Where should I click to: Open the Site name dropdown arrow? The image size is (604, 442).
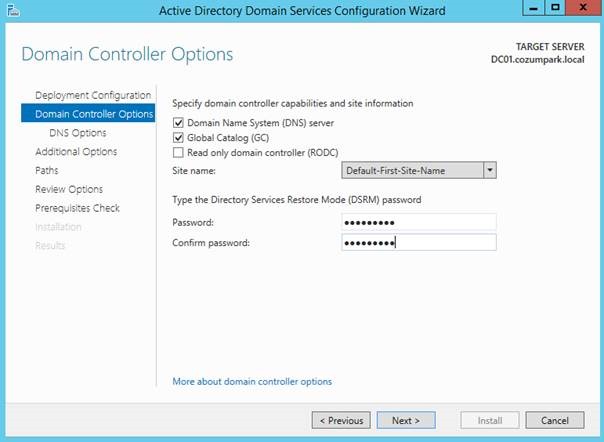tap(490, 170)
